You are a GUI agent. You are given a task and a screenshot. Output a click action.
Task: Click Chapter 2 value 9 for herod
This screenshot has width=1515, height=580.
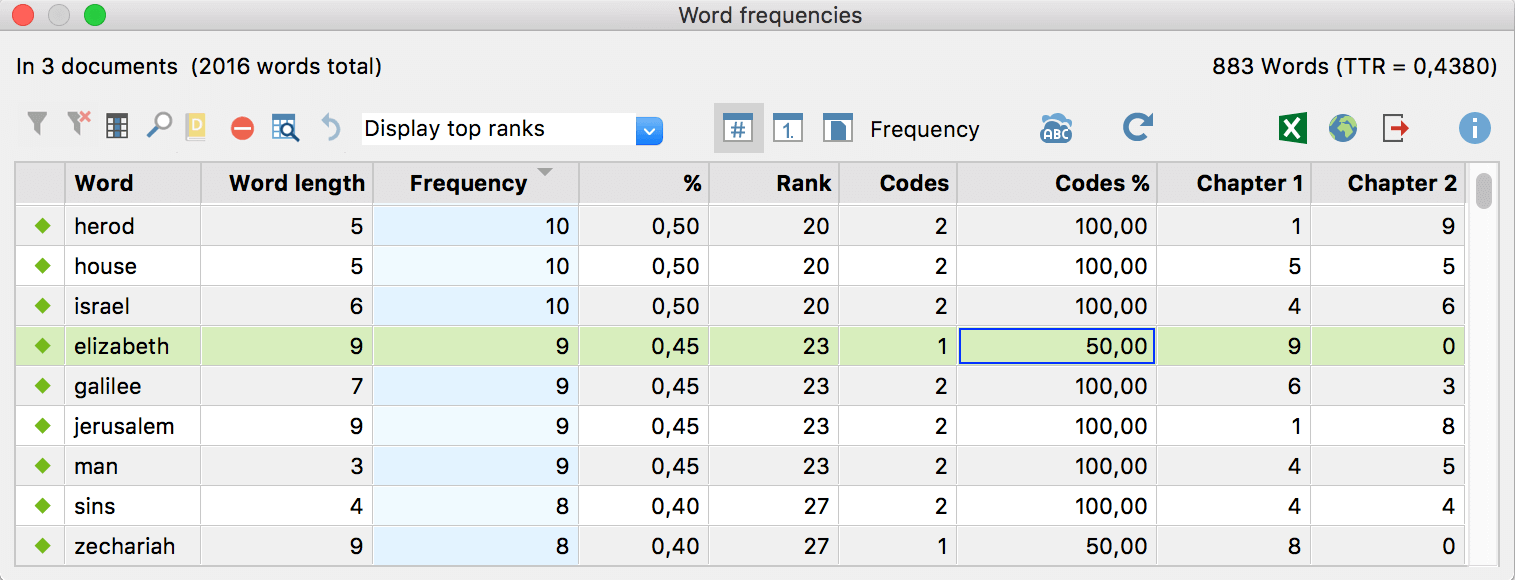pos(1388,226)
